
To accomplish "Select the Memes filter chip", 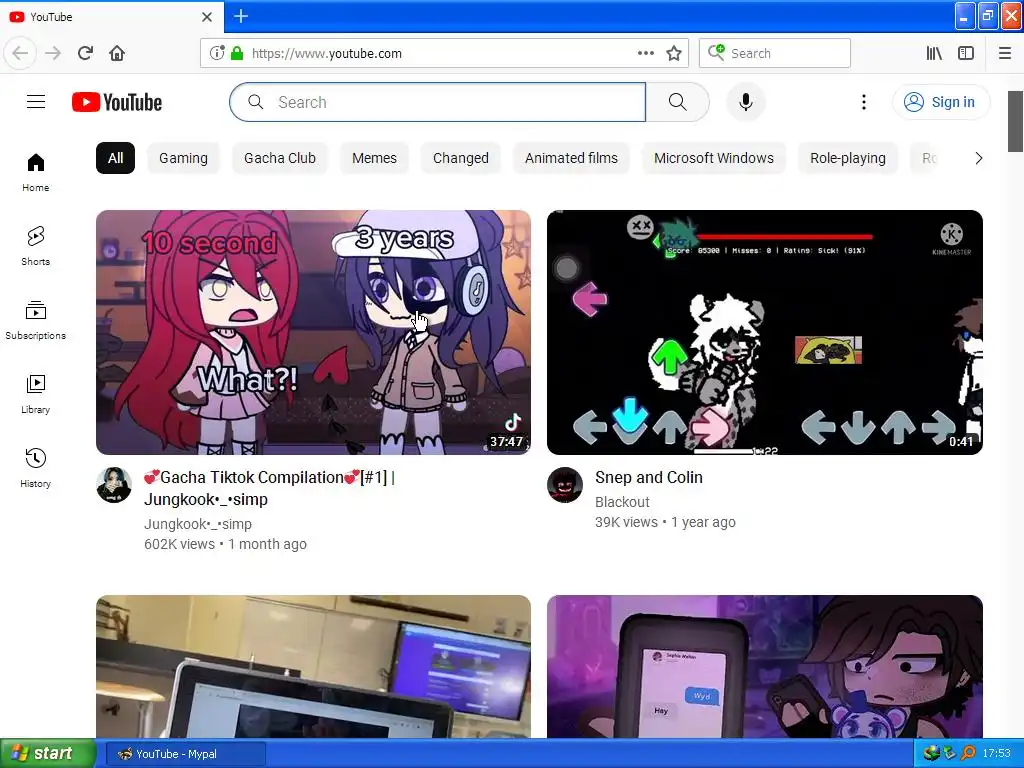I will pos(374,158).
